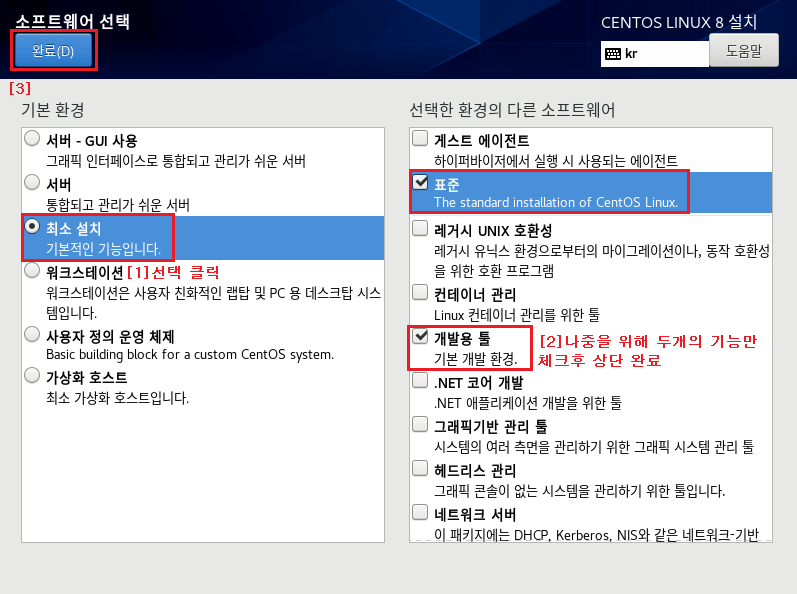
Task: Select the 워크스테이션 radio button
Action: (32, 270)
